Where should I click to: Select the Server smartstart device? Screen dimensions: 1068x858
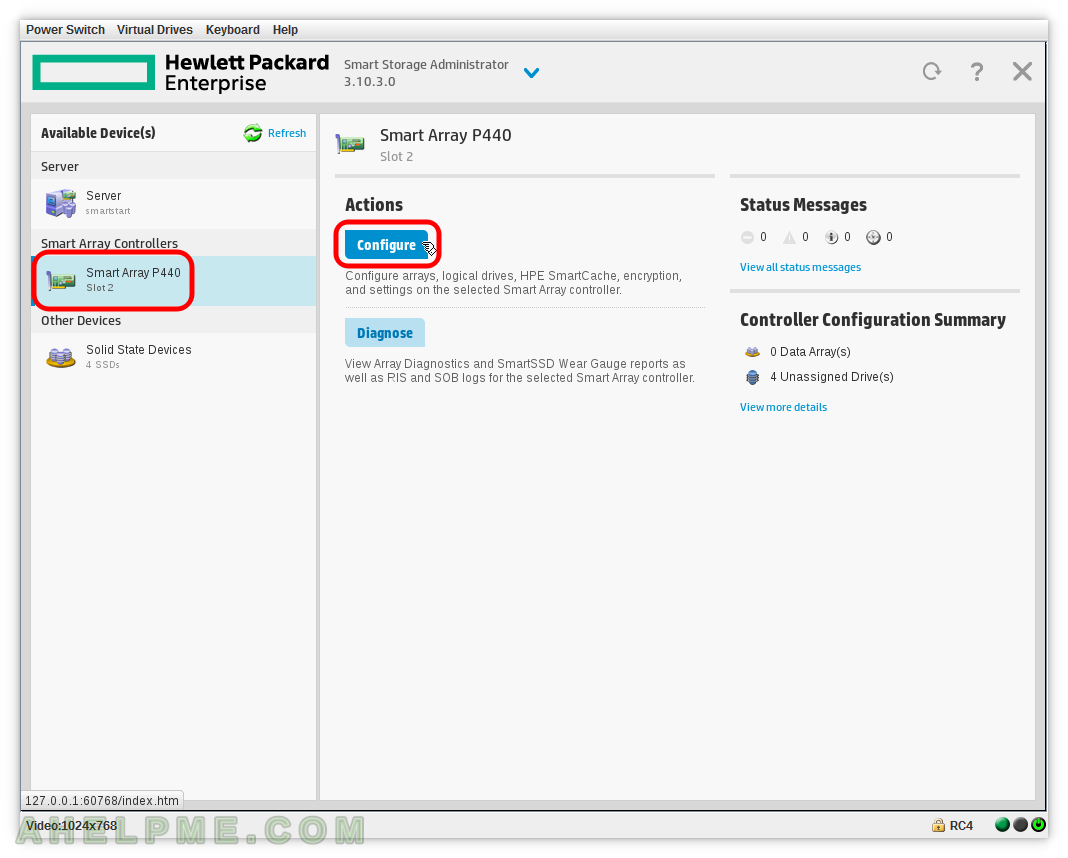pos(174,204)
